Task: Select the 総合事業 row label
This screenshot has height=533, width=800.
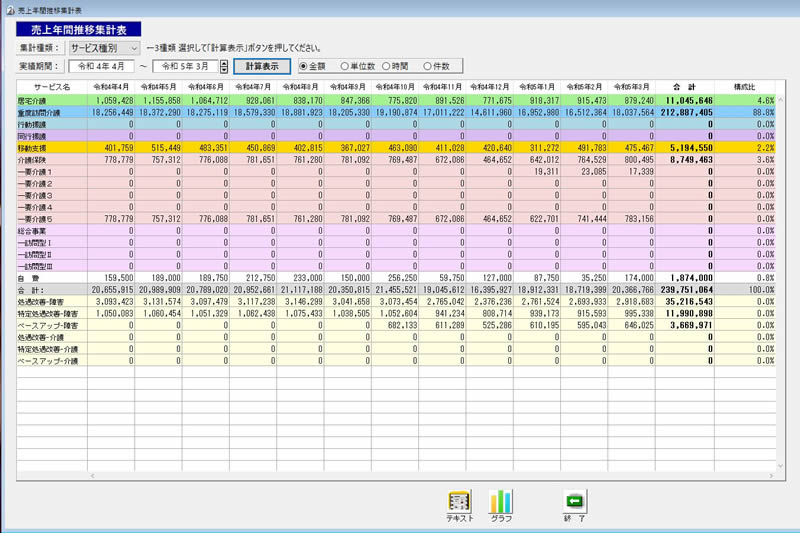Action: click(x=52, y=231)
